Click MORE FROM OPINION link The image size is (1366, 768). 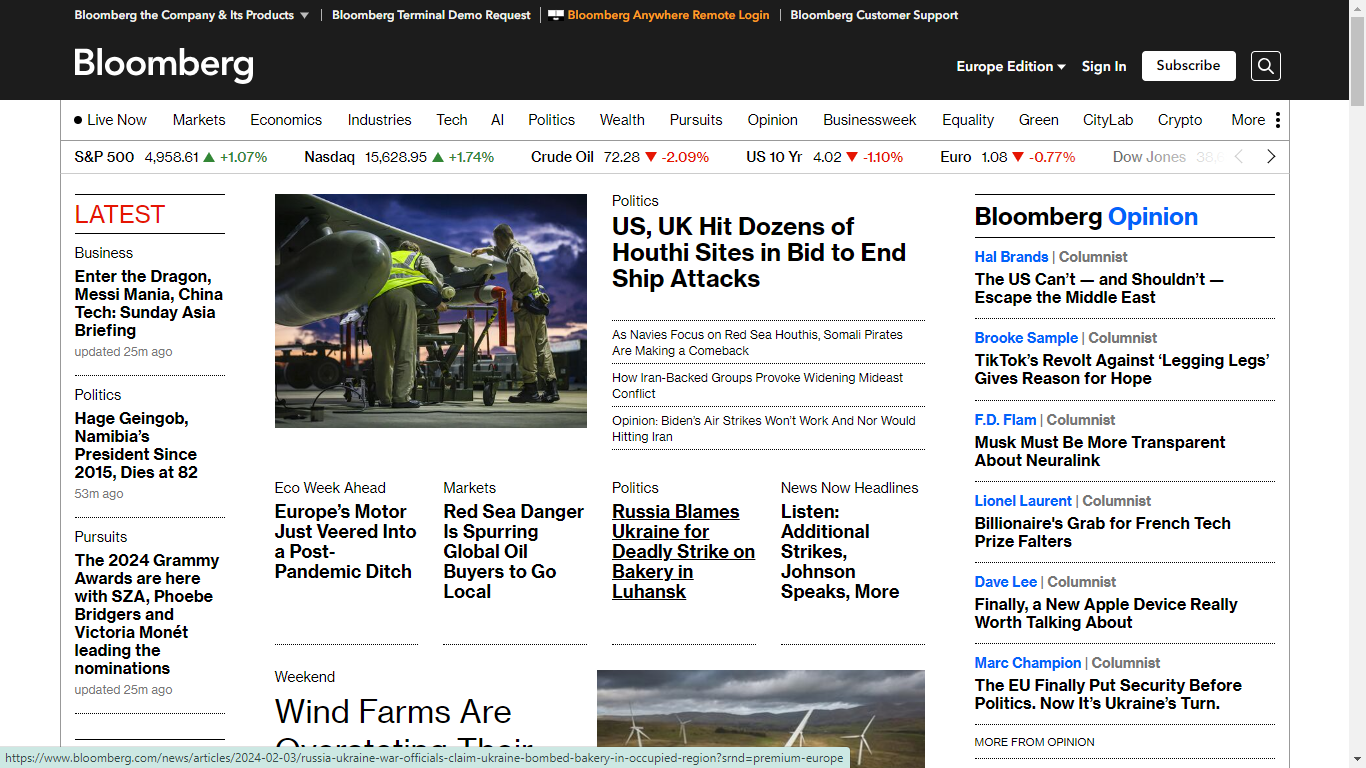pos(1034,742)
